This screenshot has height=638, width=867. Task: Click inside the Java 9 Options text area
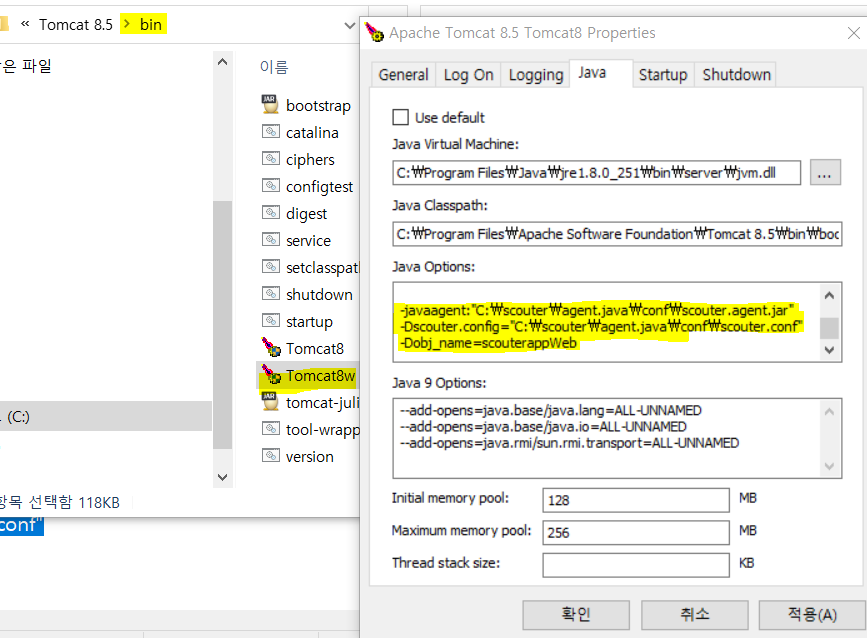[607, 438]
